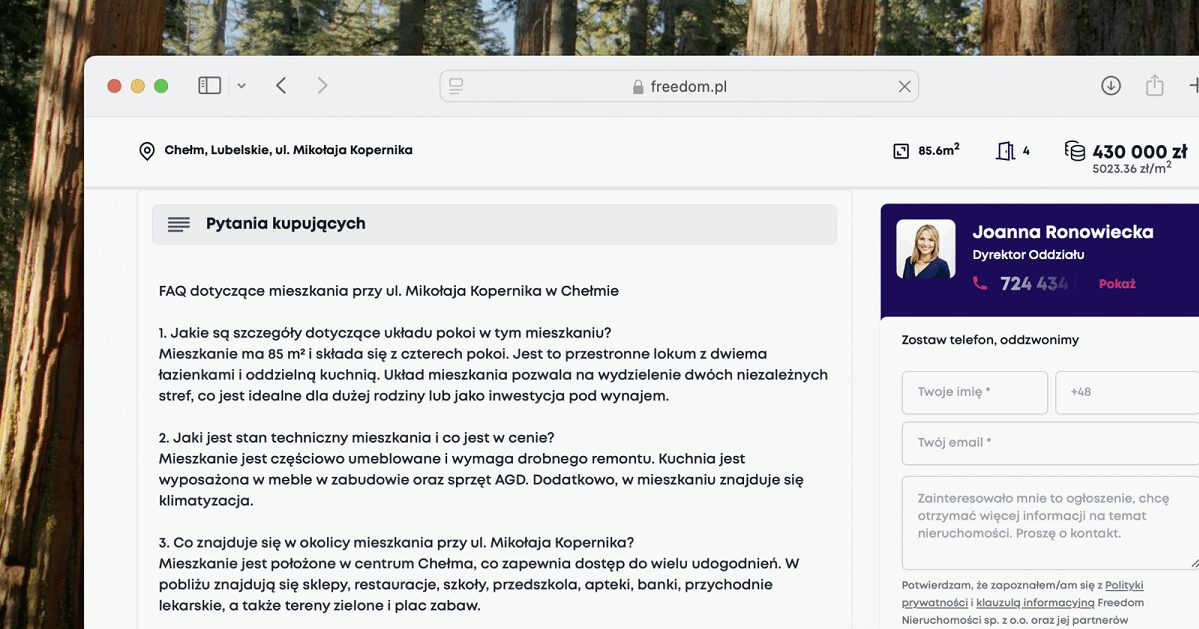Click the Share icon in toolbar
The image size is (1199, 629).
click(x=1154, y=86)
